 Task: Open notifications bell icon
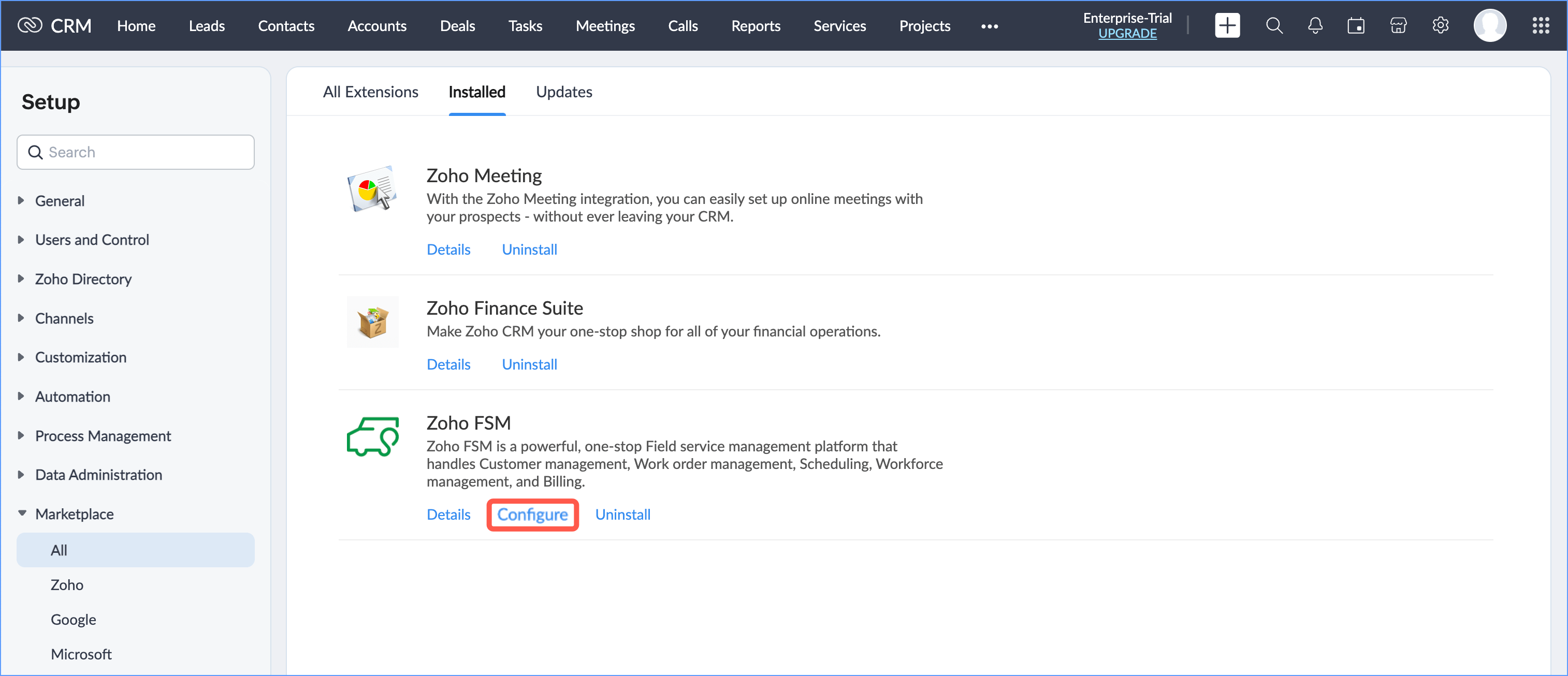(1315, 25)
